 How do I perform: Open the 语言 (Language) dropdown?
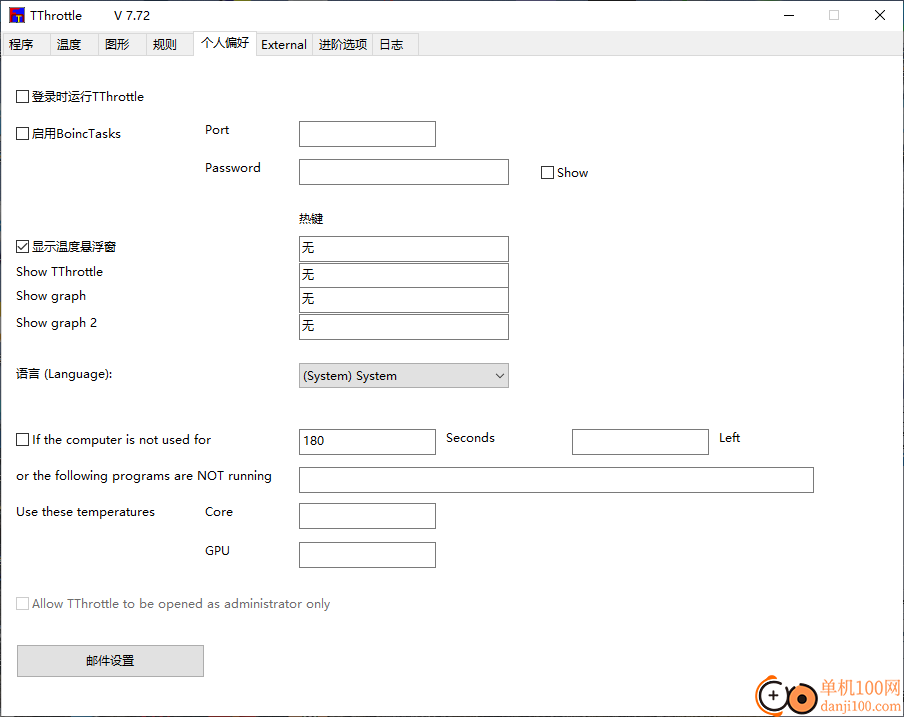[404, 375]
